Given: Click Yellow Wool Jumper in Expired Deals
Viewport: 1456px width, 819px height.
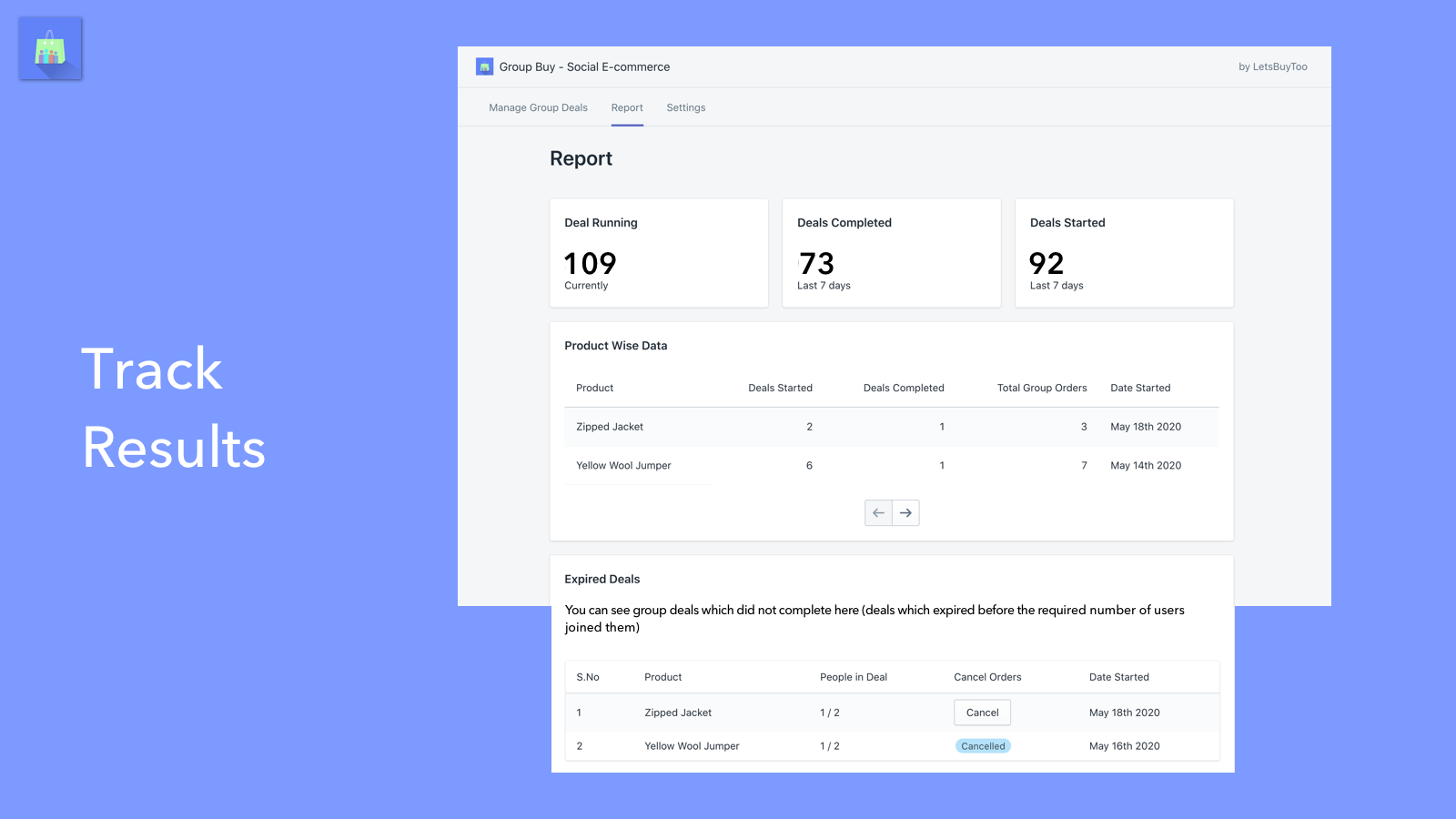Looking at the screenshot, I should pos(692,746).
